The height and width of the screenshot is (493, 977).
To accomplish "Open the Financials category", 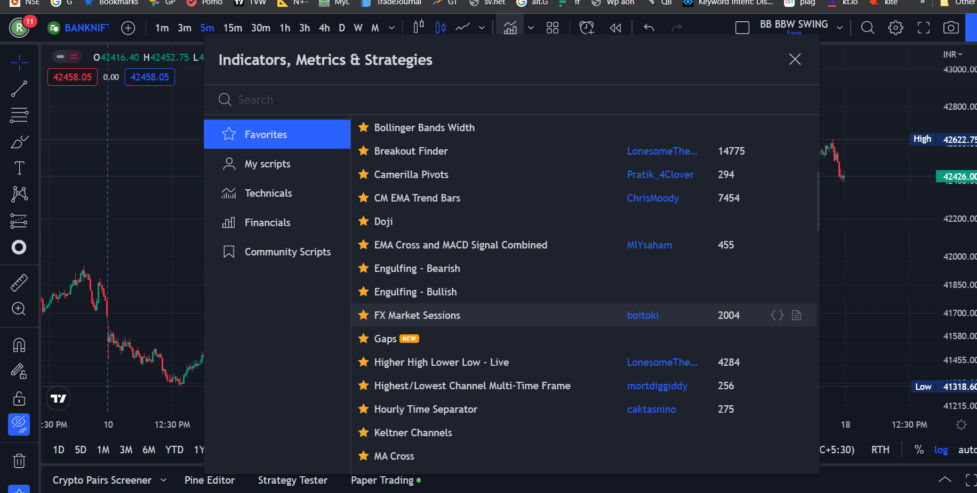I will point(277,223).
